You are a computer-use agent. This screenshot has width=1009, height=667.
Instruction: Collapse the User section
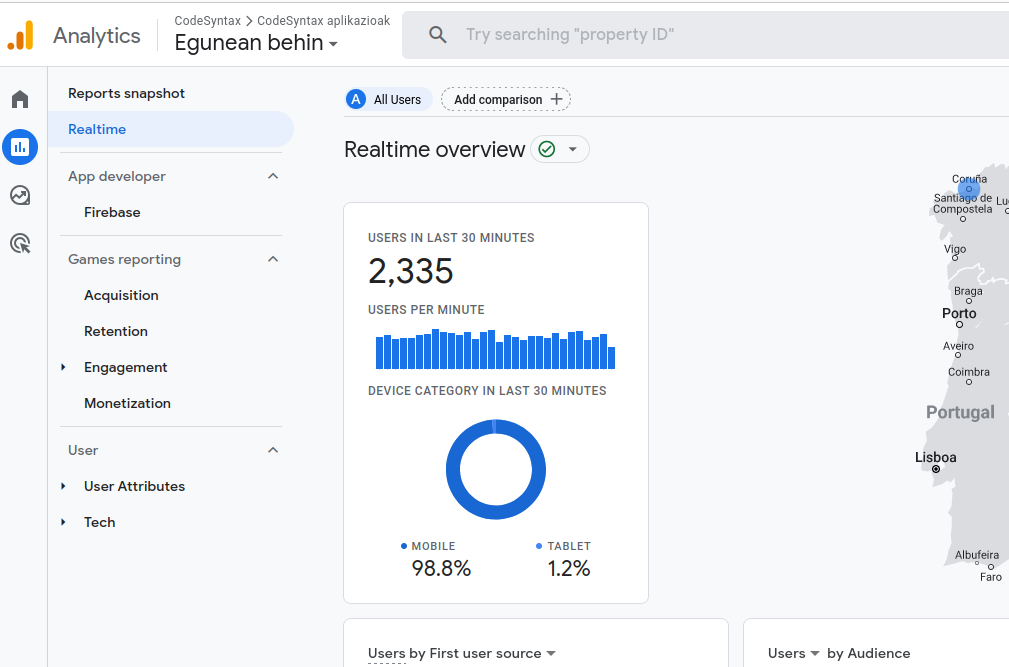(x=273, y=450)
